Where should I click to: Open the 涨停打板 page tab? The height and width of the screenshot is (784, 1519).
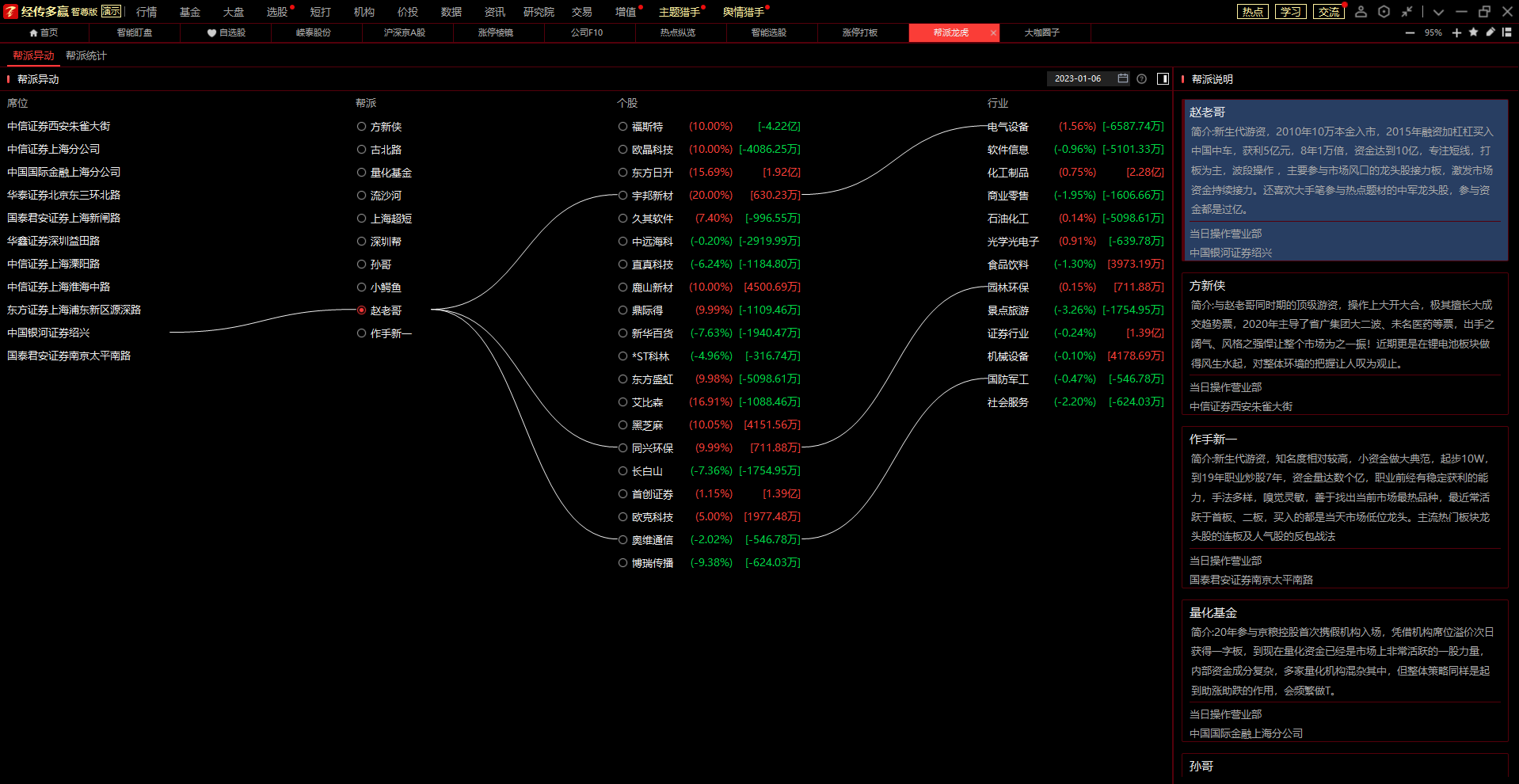(859, 32)
